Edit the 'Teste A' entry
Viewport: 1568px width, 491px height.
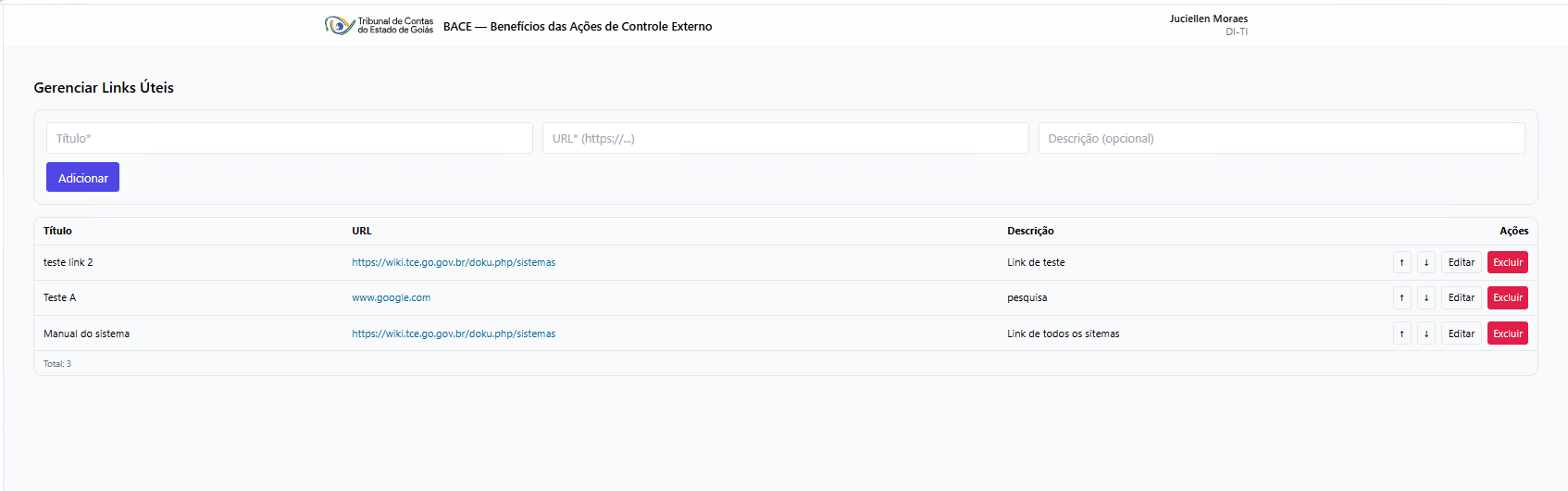[x=1462, y=298]
